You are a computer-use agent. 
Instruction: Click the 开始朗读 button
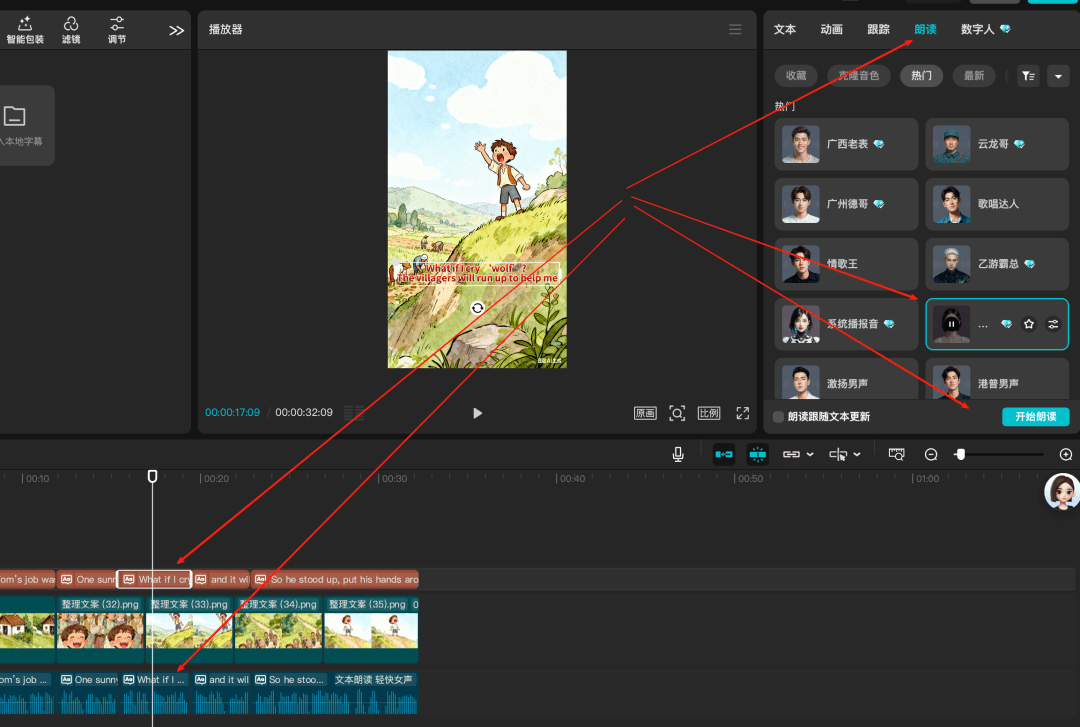point(1035,417)
